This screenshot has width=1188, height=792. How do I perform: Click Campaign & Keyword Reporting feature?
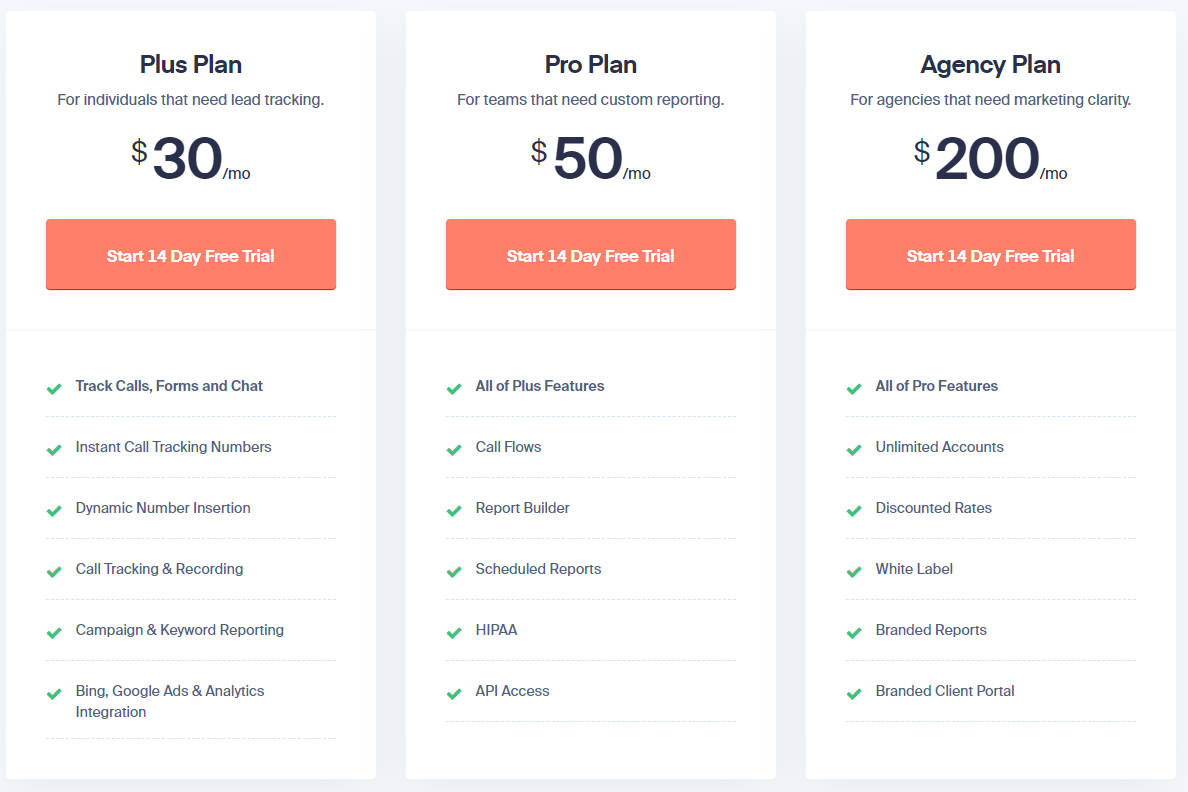[x=180, y=630]
